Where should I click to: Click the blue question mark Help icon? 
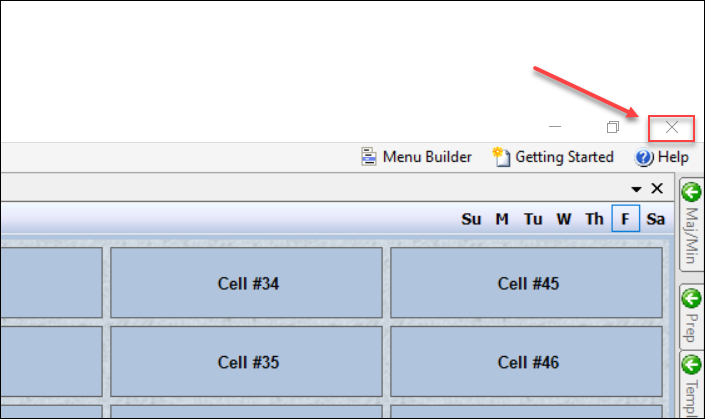coord(644,157)
